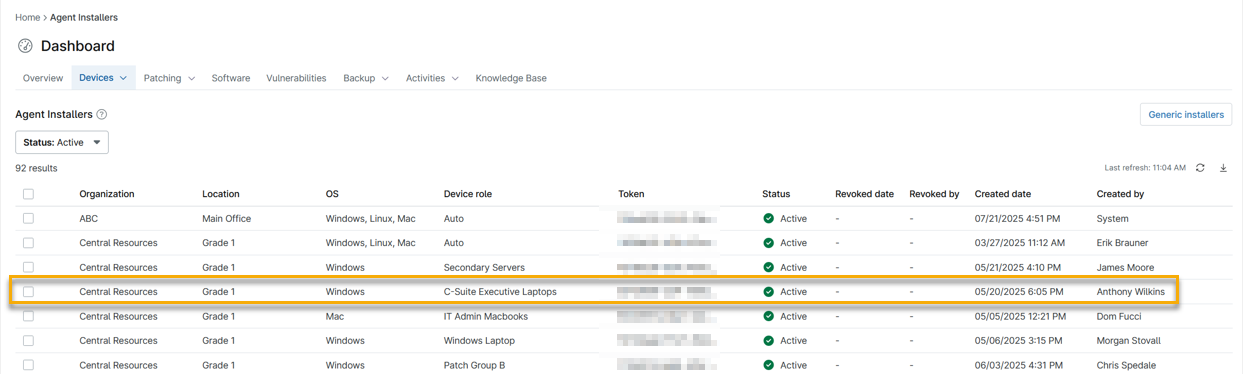Go to Home breadcrumb link
The height and width of the screenshot is (374, 1243).
(27, 17)
